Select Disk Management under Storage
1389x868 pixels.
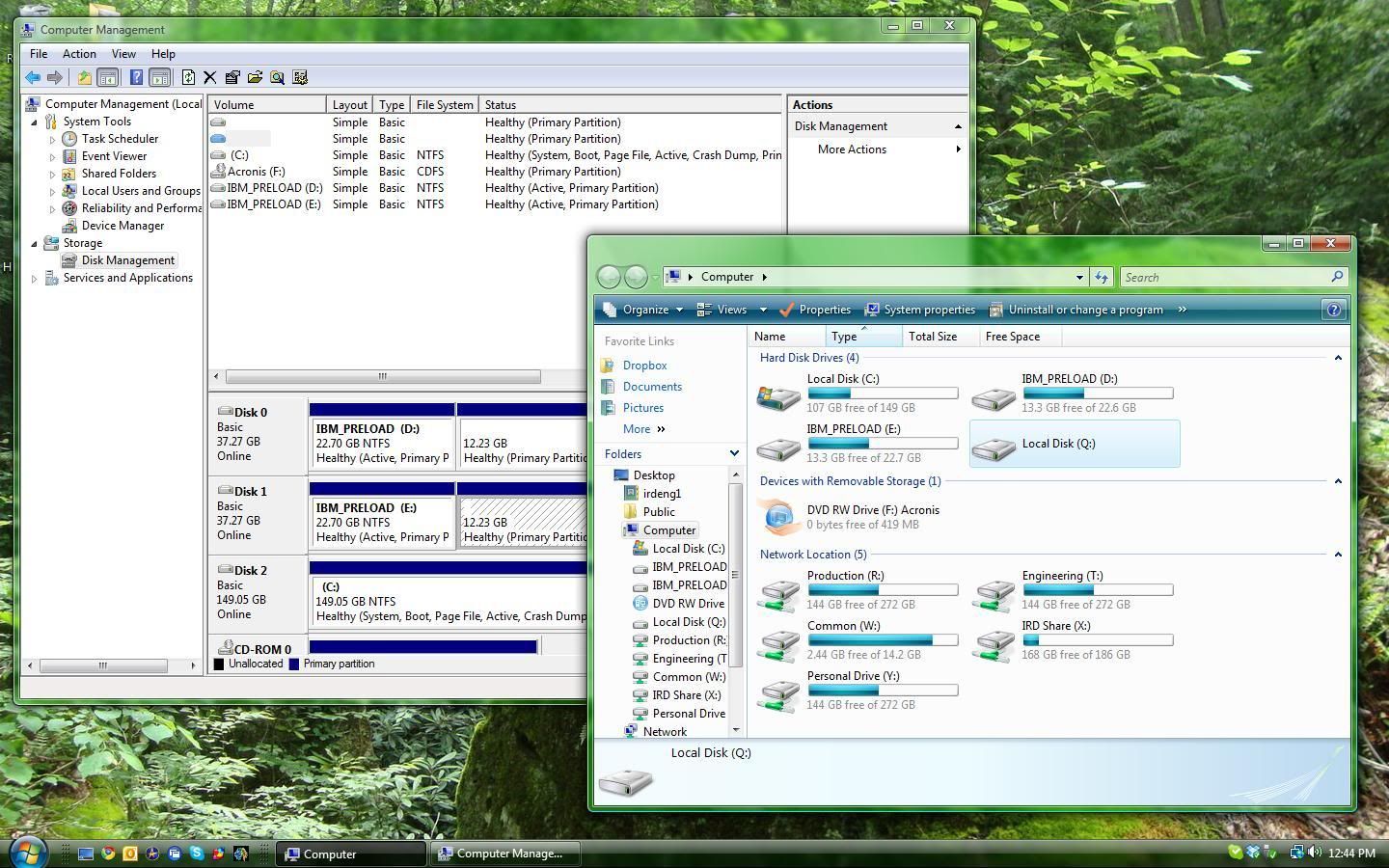tap(128, 259)
